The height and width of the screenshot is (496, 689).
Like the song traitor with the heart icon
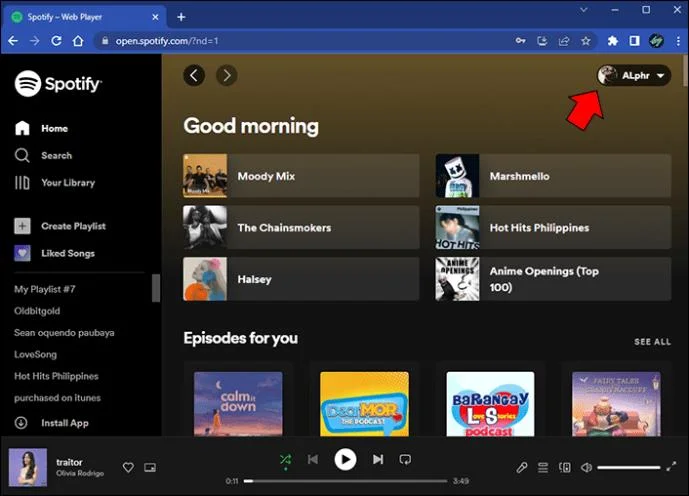(128, 467)
